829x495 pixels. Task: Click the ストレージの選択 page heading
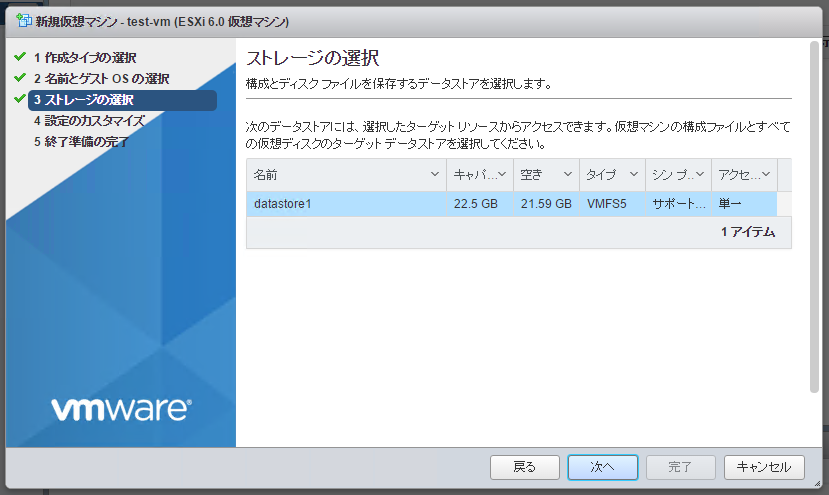pos(312,57)
